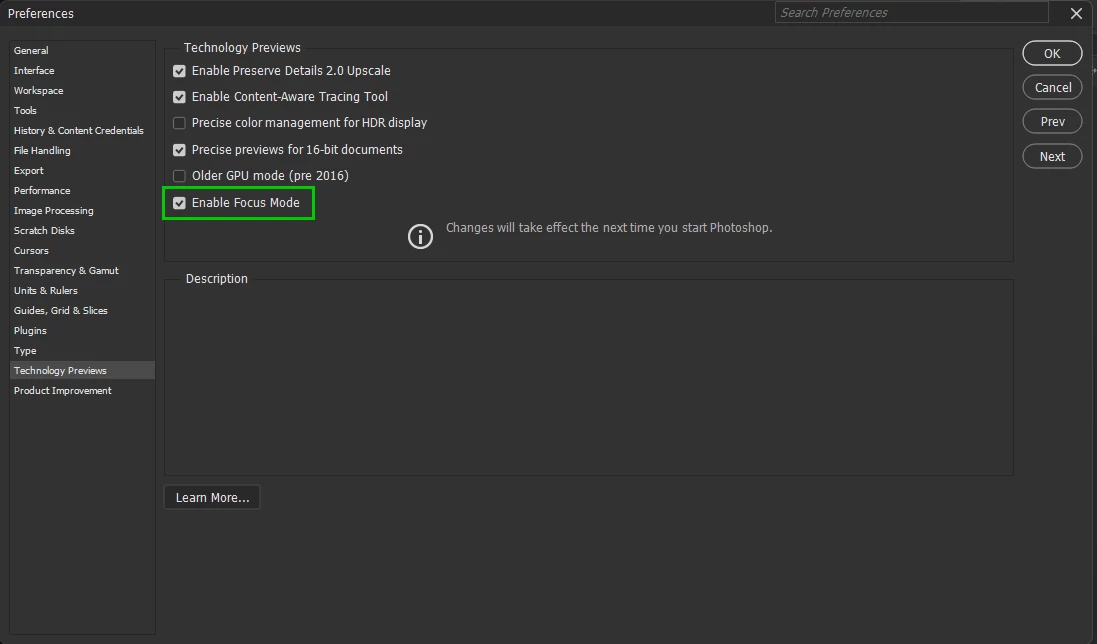Click the Cancel button
The width and height of the screenshot is (1097, 644).
(x=1052, y=87)
